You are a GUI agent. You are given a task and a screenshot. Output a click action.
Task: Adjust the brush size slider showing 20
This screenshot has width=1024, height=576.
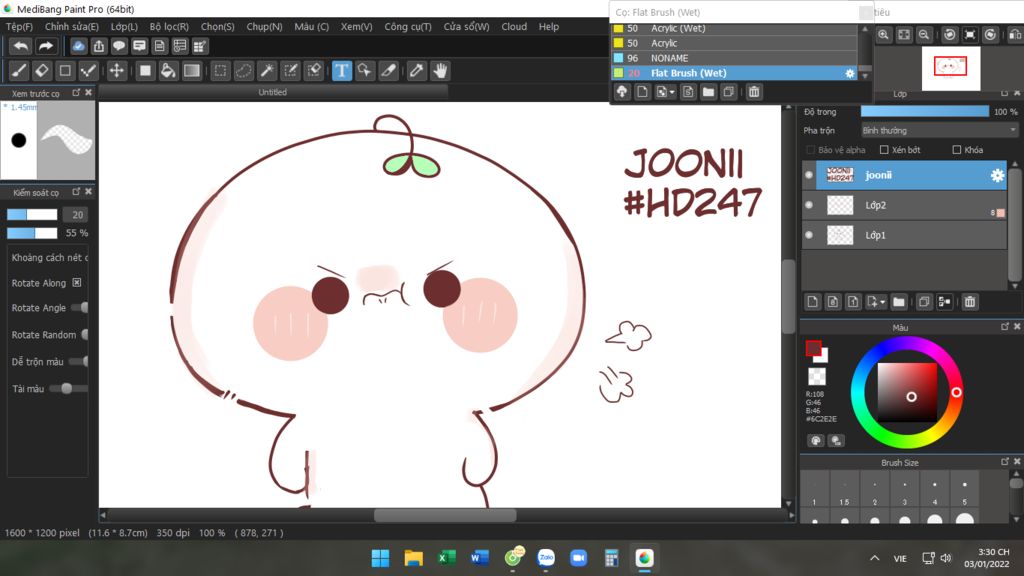32,215
